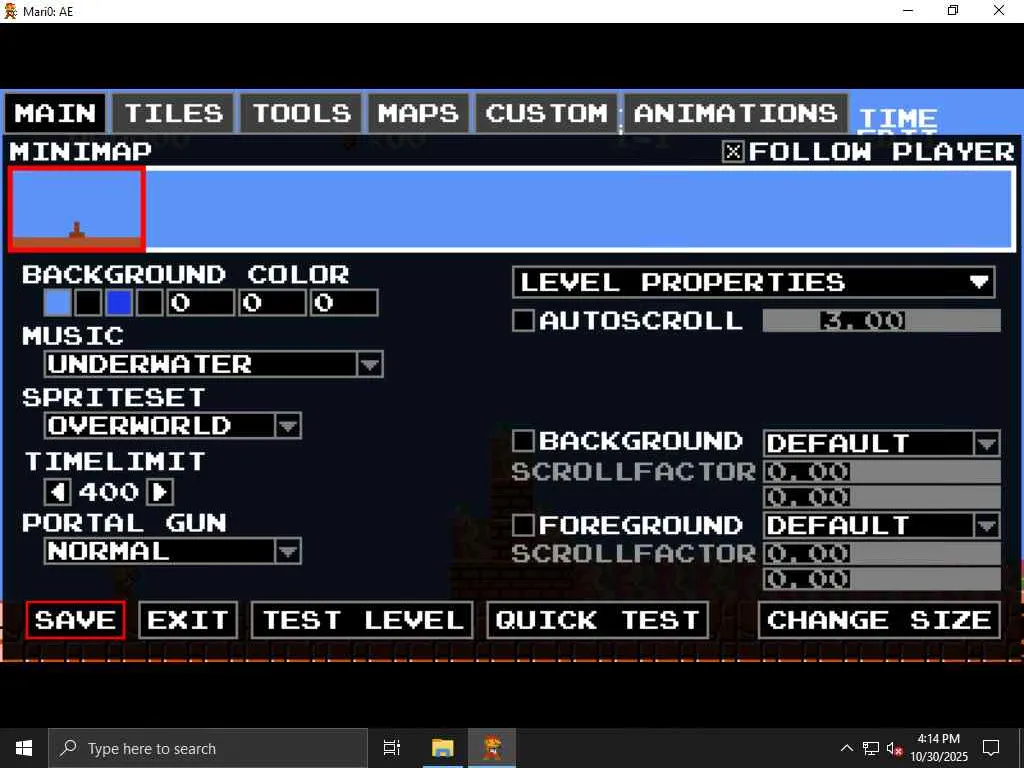The image size is (1024, 768).
Task: Click the autoscroll speed field 3.00
Action: coord(882,321)
